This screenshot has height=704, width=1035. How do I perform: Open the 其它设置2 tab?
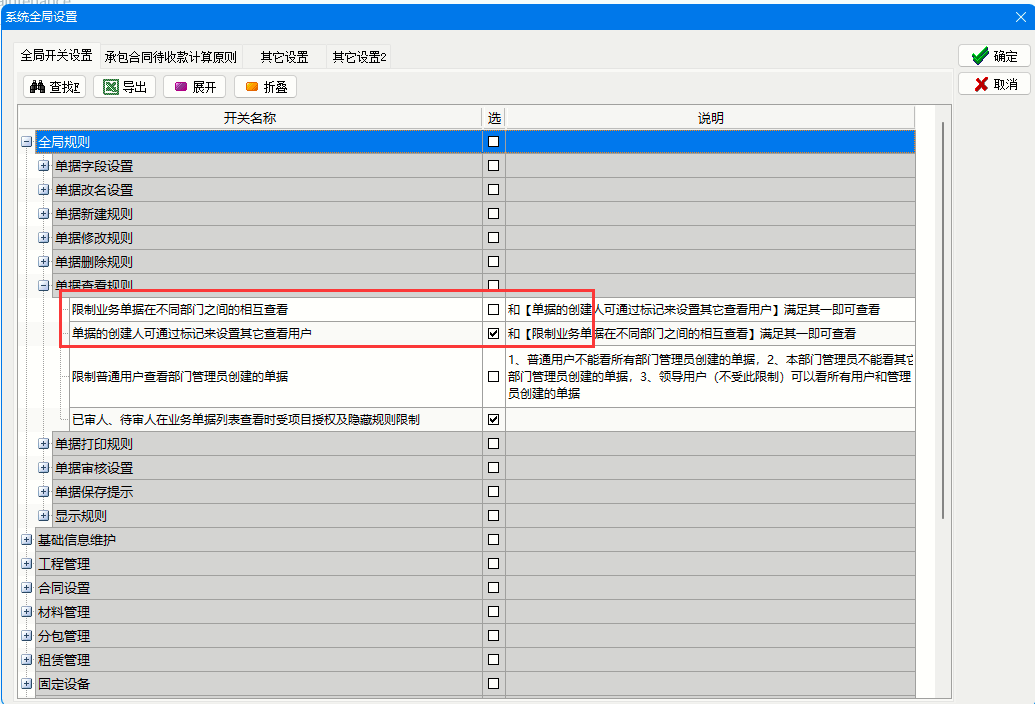359,57
